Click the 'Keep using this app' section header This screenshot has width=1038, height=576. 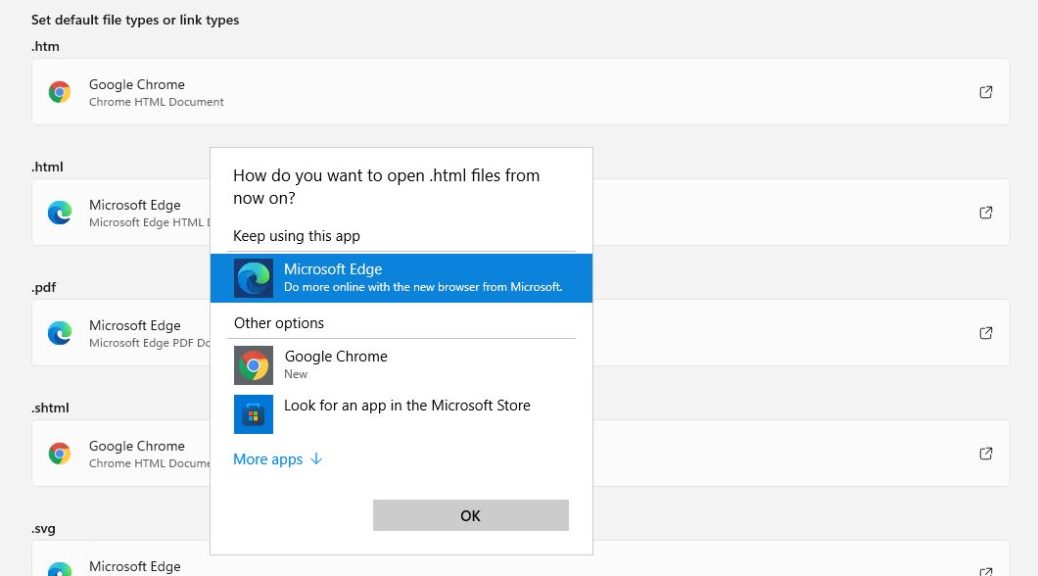tap(297, 236)
